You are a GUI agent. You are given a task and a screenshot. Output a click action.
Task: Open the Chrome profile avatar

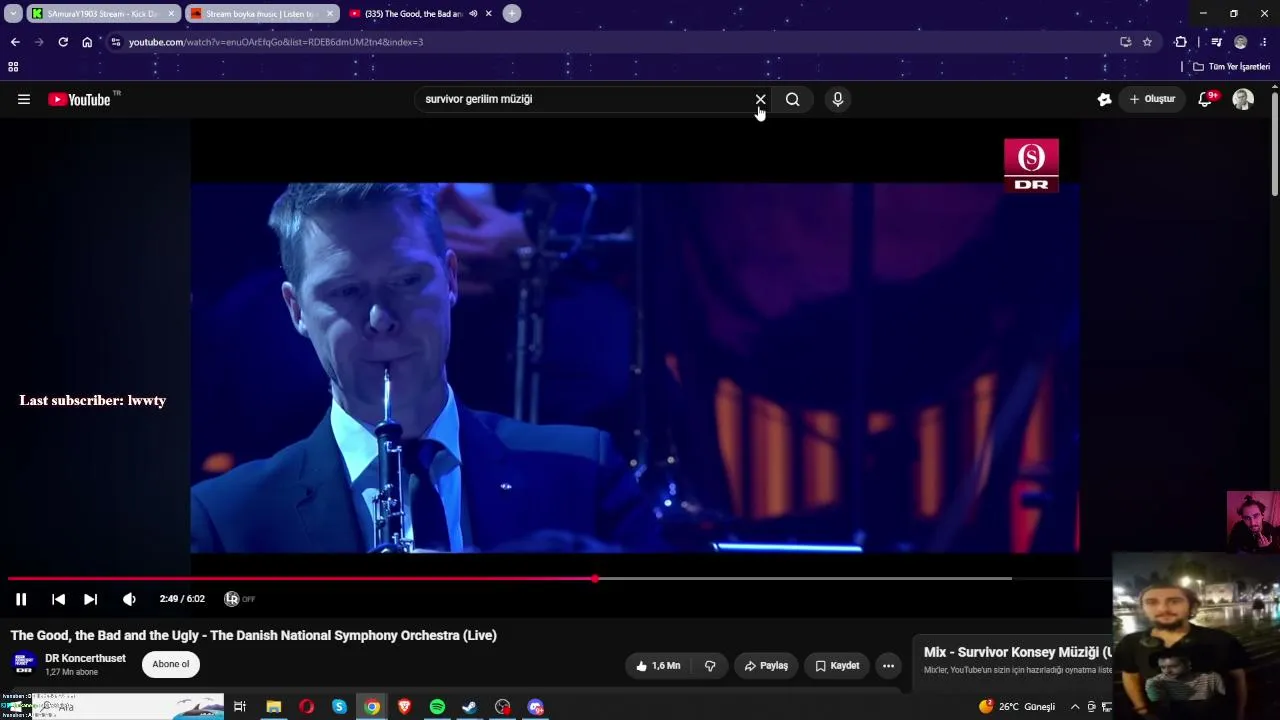(x=1241, y=42)
